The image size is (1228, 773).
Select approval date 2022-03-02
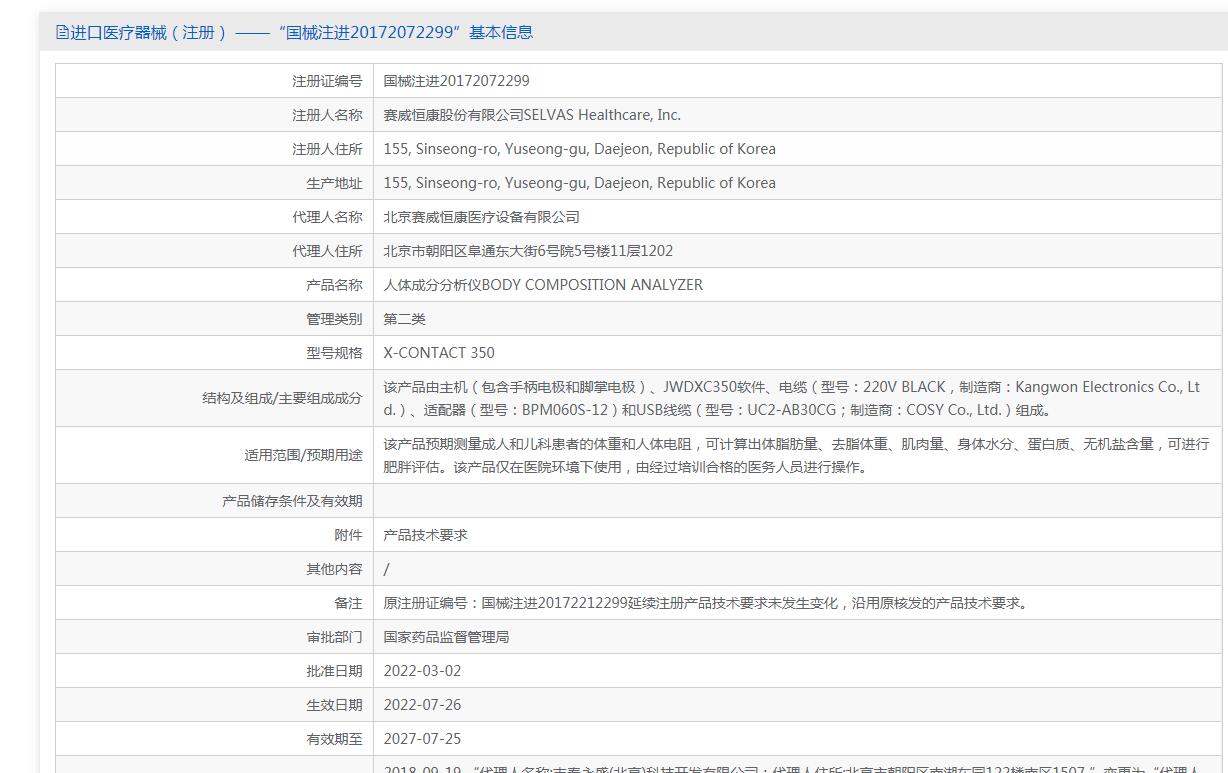click(x=423, y=671)
